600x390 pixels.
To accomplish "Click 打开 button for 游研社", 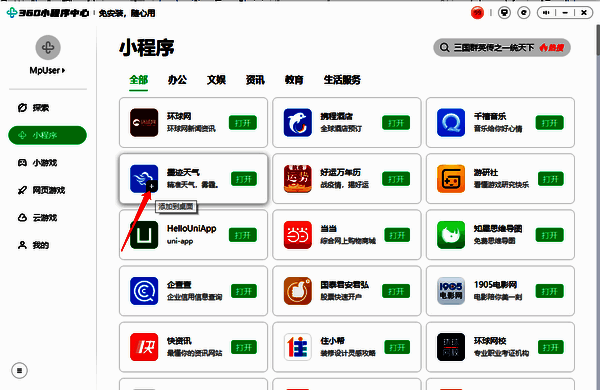I will click(551, 179).
